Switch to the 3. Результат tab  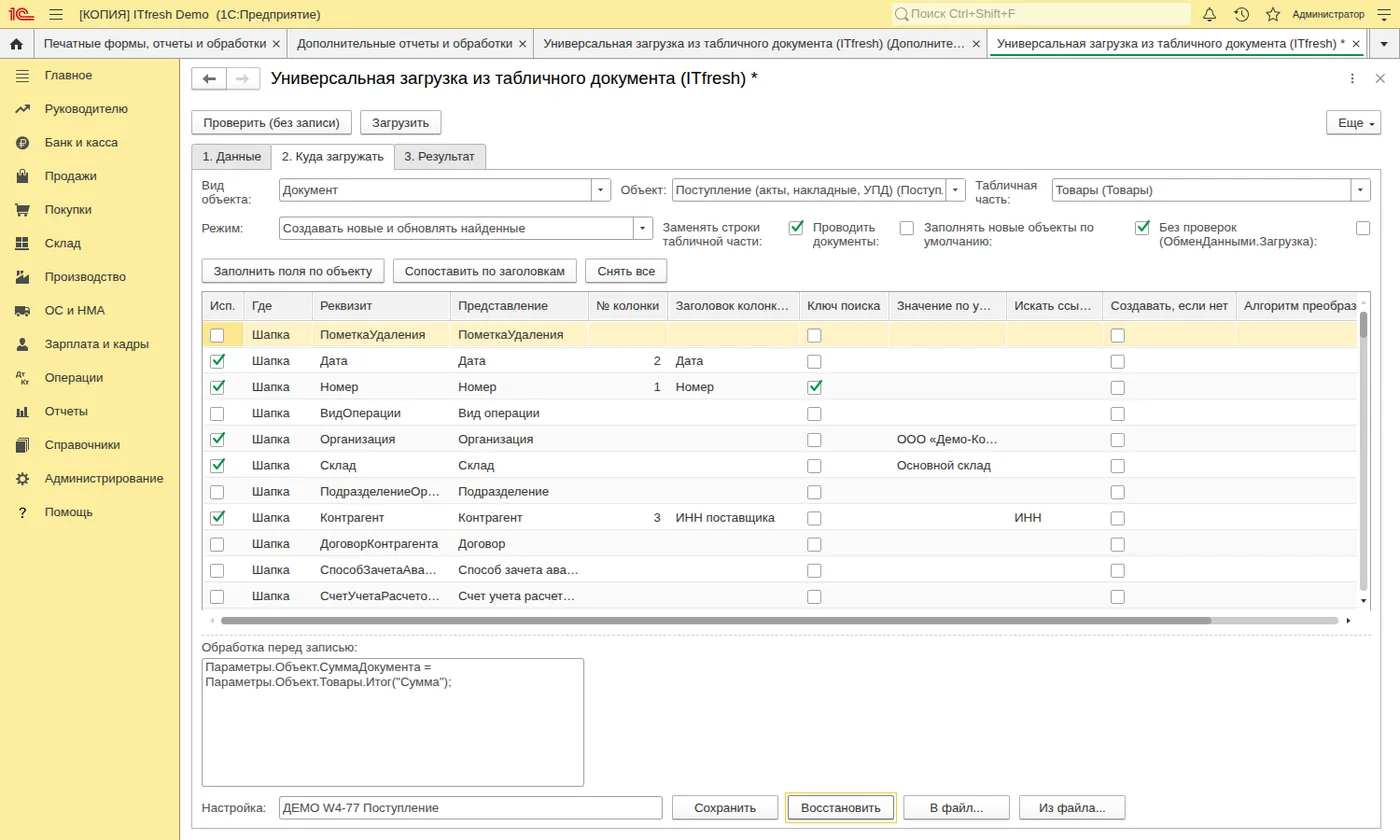point(440,157)
